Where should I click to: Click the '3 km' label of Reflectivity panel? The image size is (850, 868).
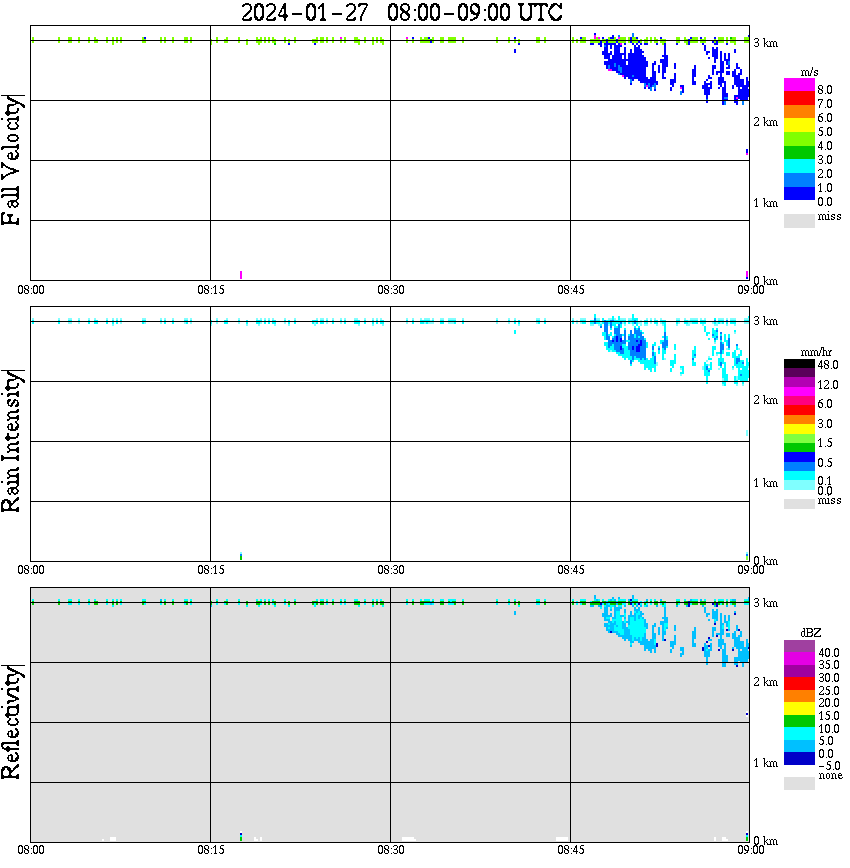(x=766, y=603)
